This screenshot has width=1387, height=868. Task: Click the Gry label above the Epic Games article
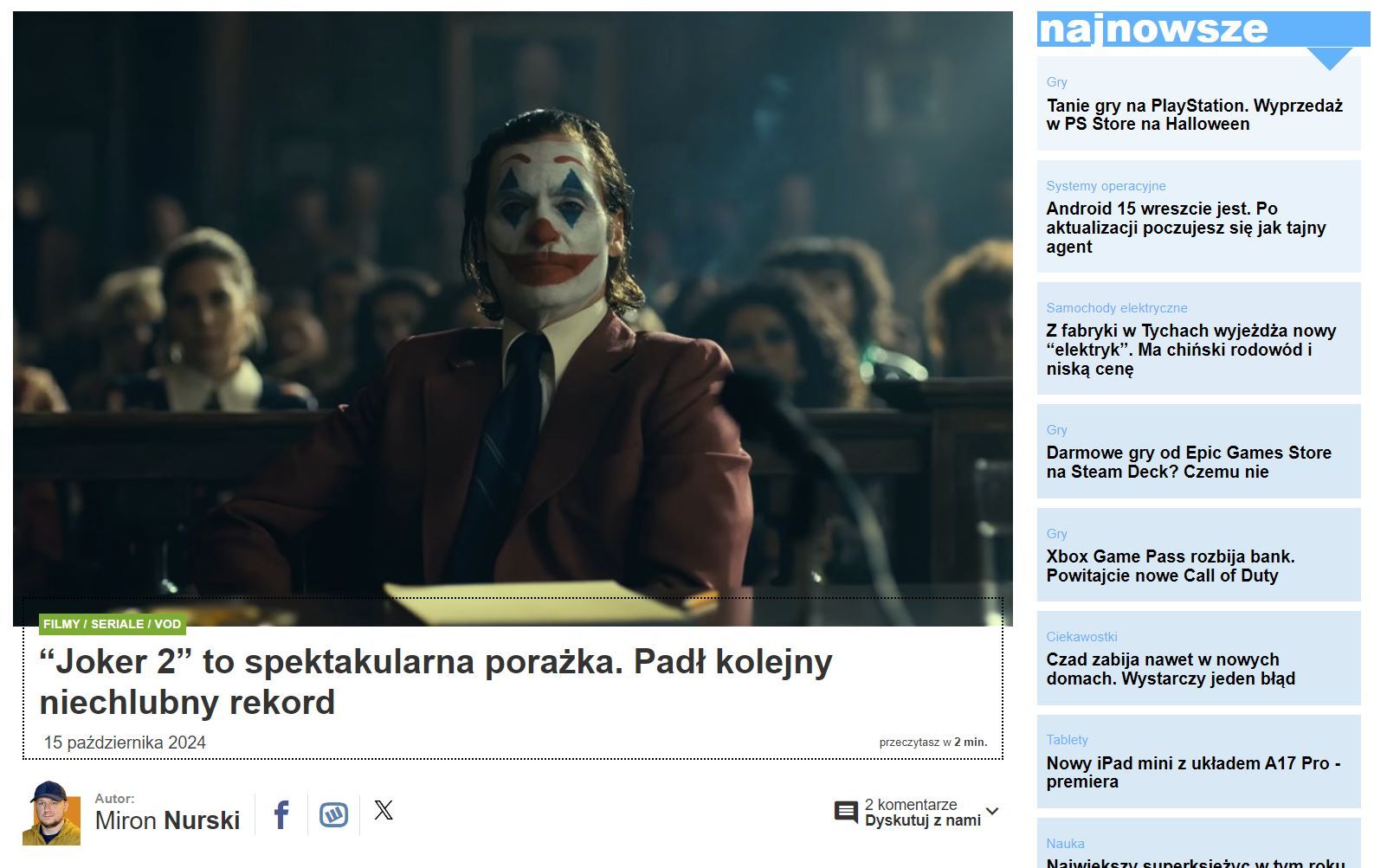tap(1056, 430)
